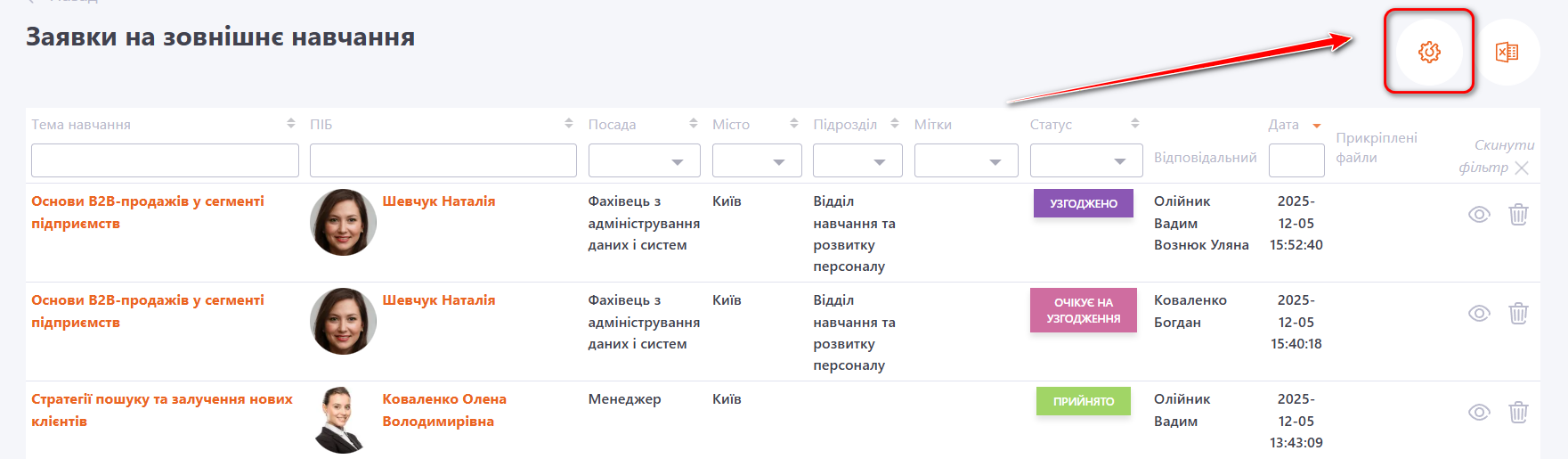Delete the second request using trash icon
The image size is (1568, 459).
coord(1518,313)
